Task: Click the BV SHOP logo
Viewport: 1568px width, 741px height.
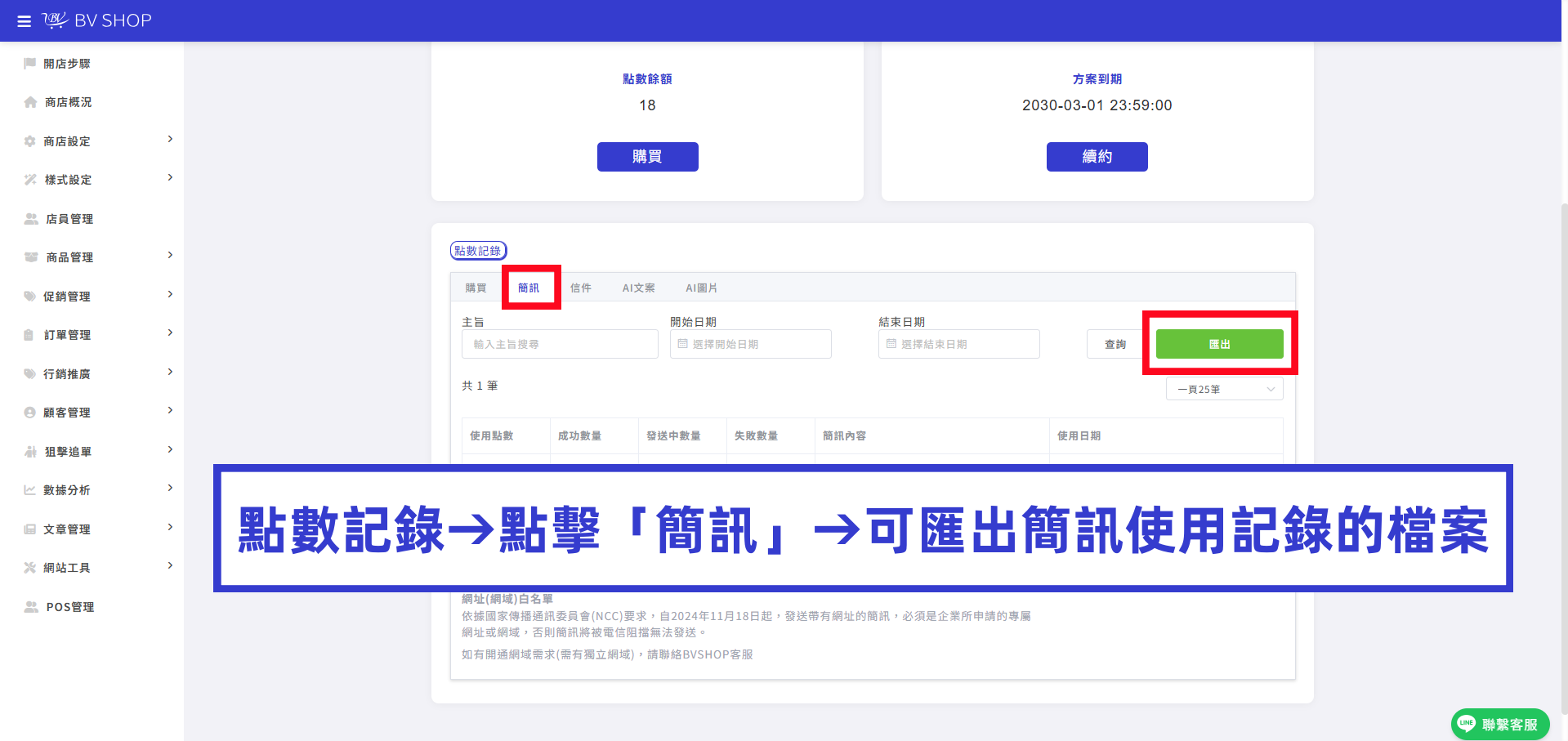Action: click(97, 20)
